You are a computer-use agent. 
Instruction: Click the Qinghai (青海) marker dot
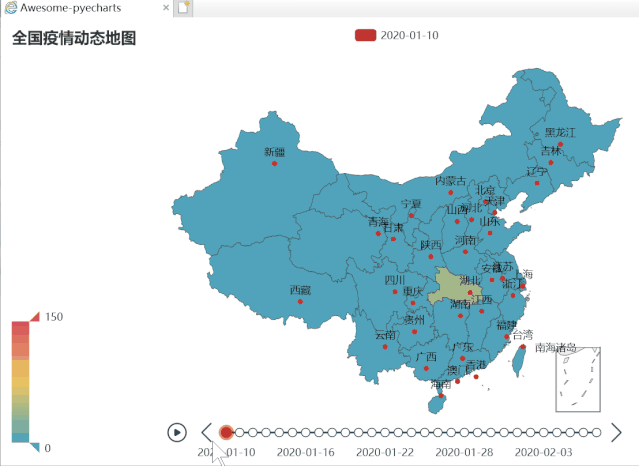[378, 234]
